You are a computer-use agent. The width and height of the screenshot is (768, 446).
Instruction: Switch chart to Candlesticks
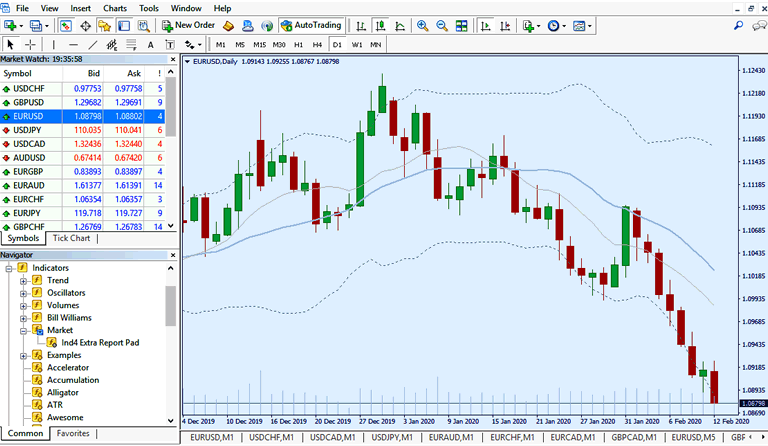[381, 25]
